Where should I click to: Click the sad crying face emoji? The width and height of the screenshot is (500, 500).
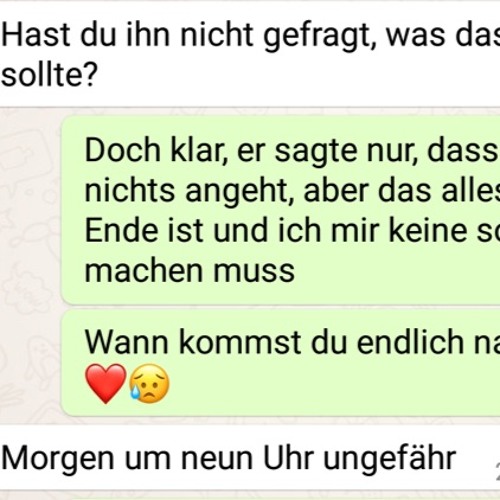coord(149,384)
